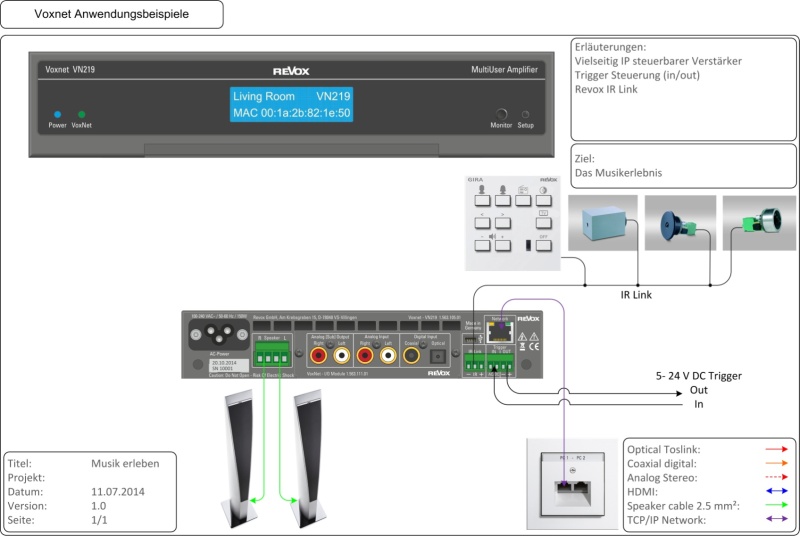Click the date value '11.07.2014'
Viewport: 800px width, 536px height.
tap(118, 492)
